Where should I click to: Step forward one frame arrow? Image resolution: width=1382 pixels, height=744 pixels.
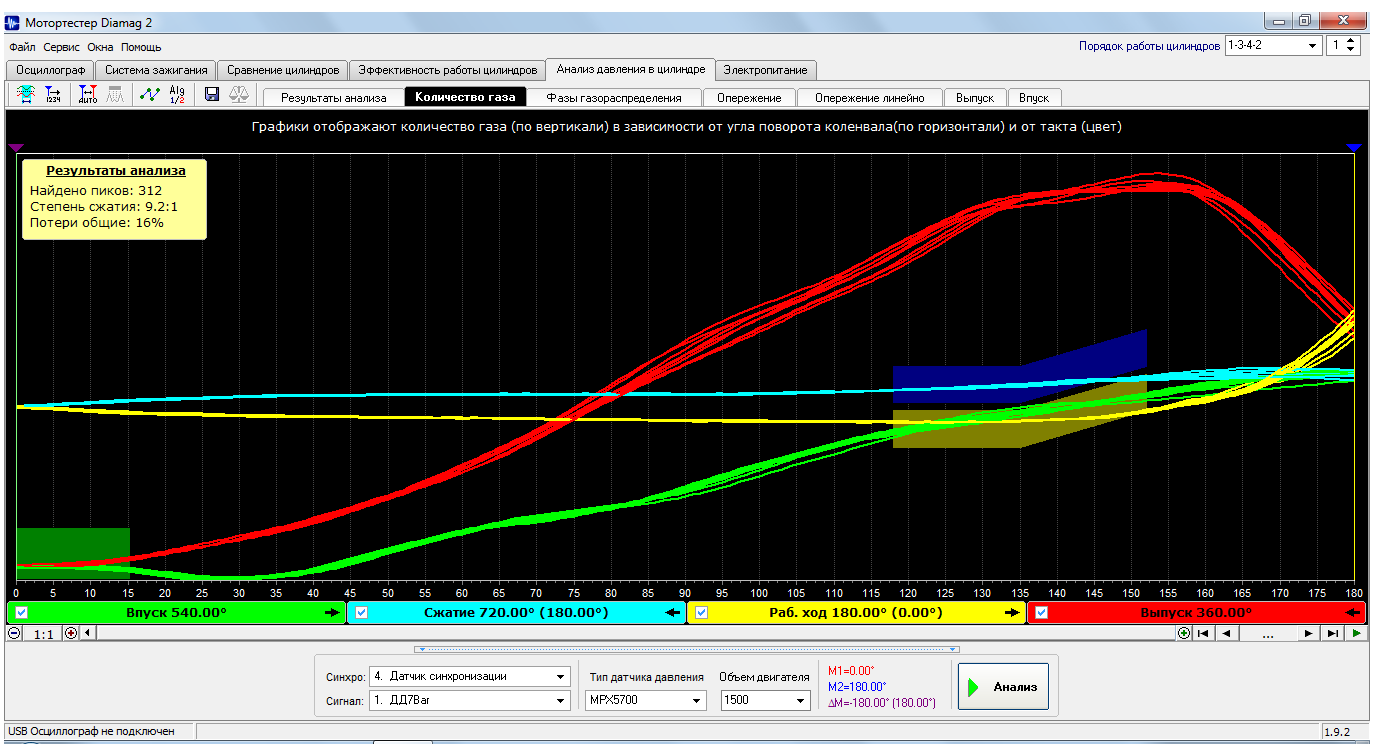point(1308,633)
